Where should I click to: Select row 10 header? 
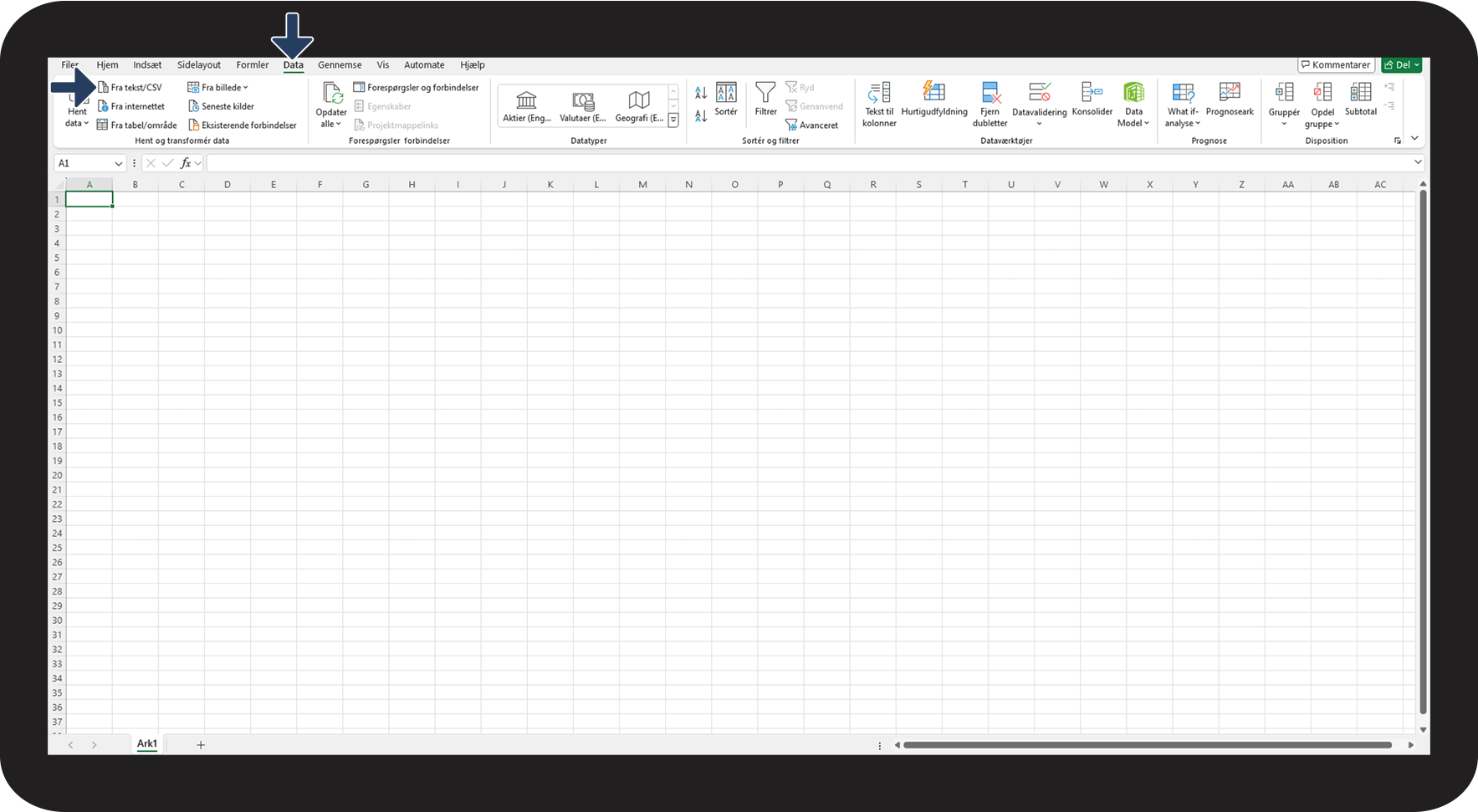coord(57,330)
